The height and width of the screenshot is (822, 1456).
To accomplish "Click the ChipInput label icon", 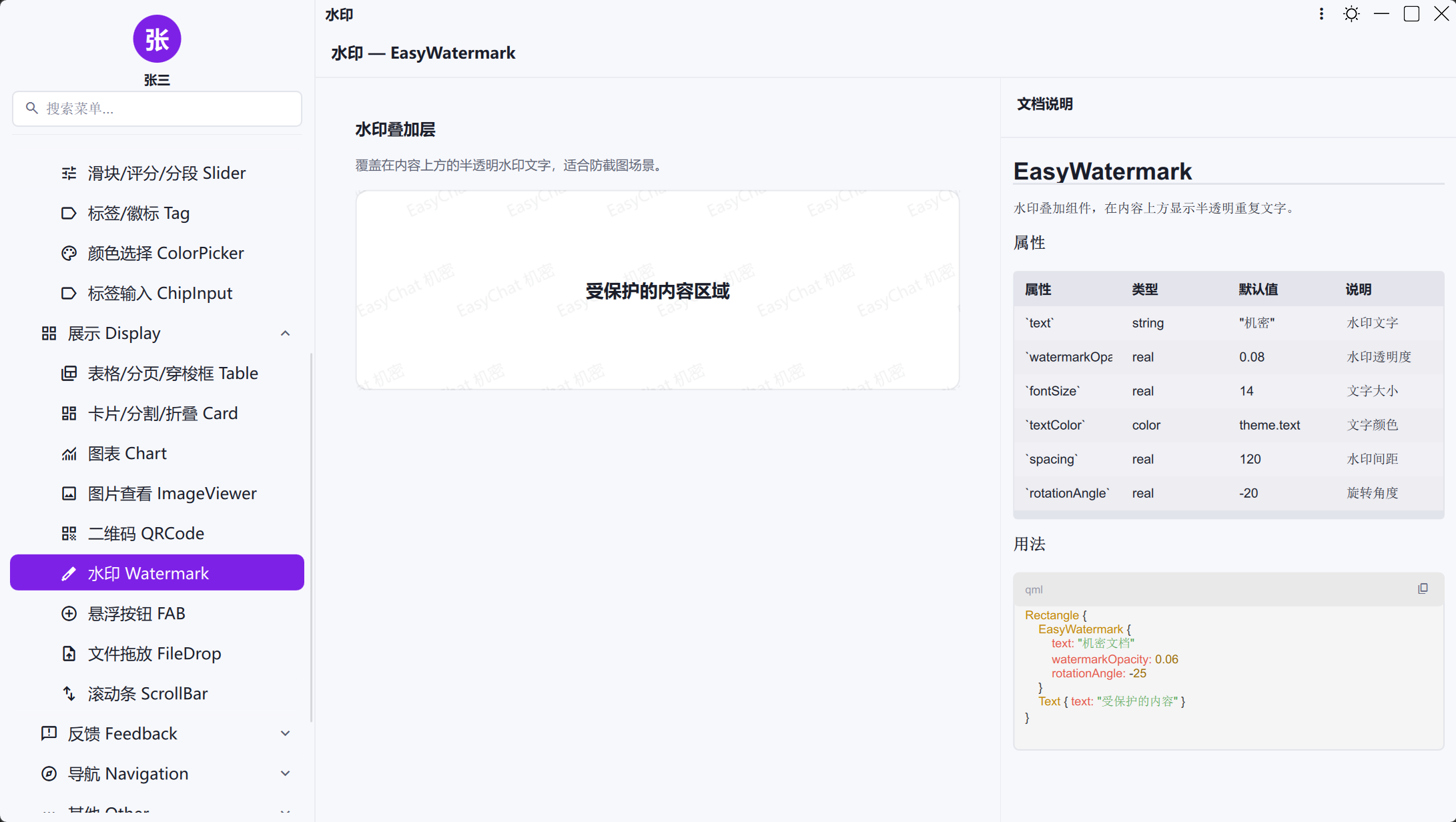I will [69, 294].
